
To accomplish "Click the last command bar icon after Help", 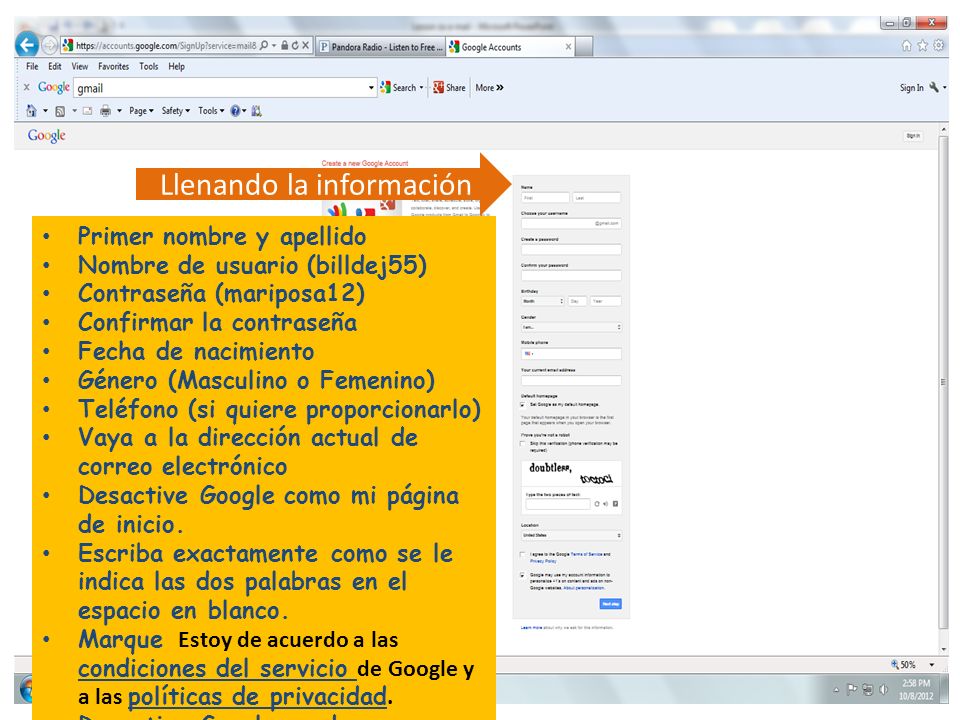I will tap(257, 111).
